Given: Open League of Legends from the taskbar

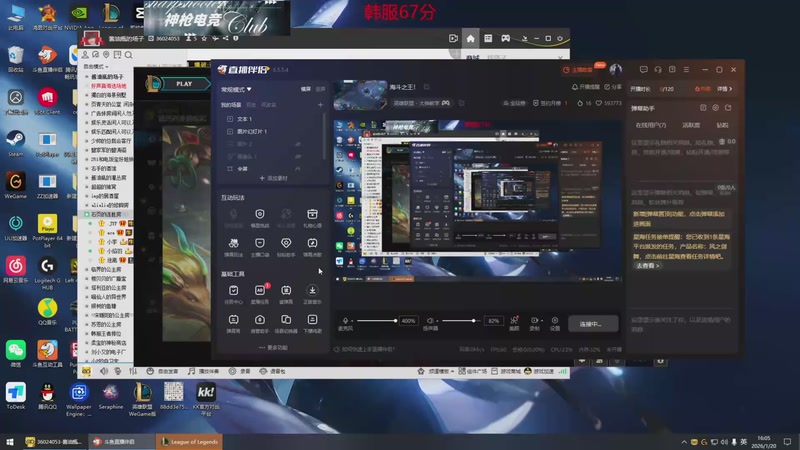Looking at the screenshot, I should click(189, 442).
